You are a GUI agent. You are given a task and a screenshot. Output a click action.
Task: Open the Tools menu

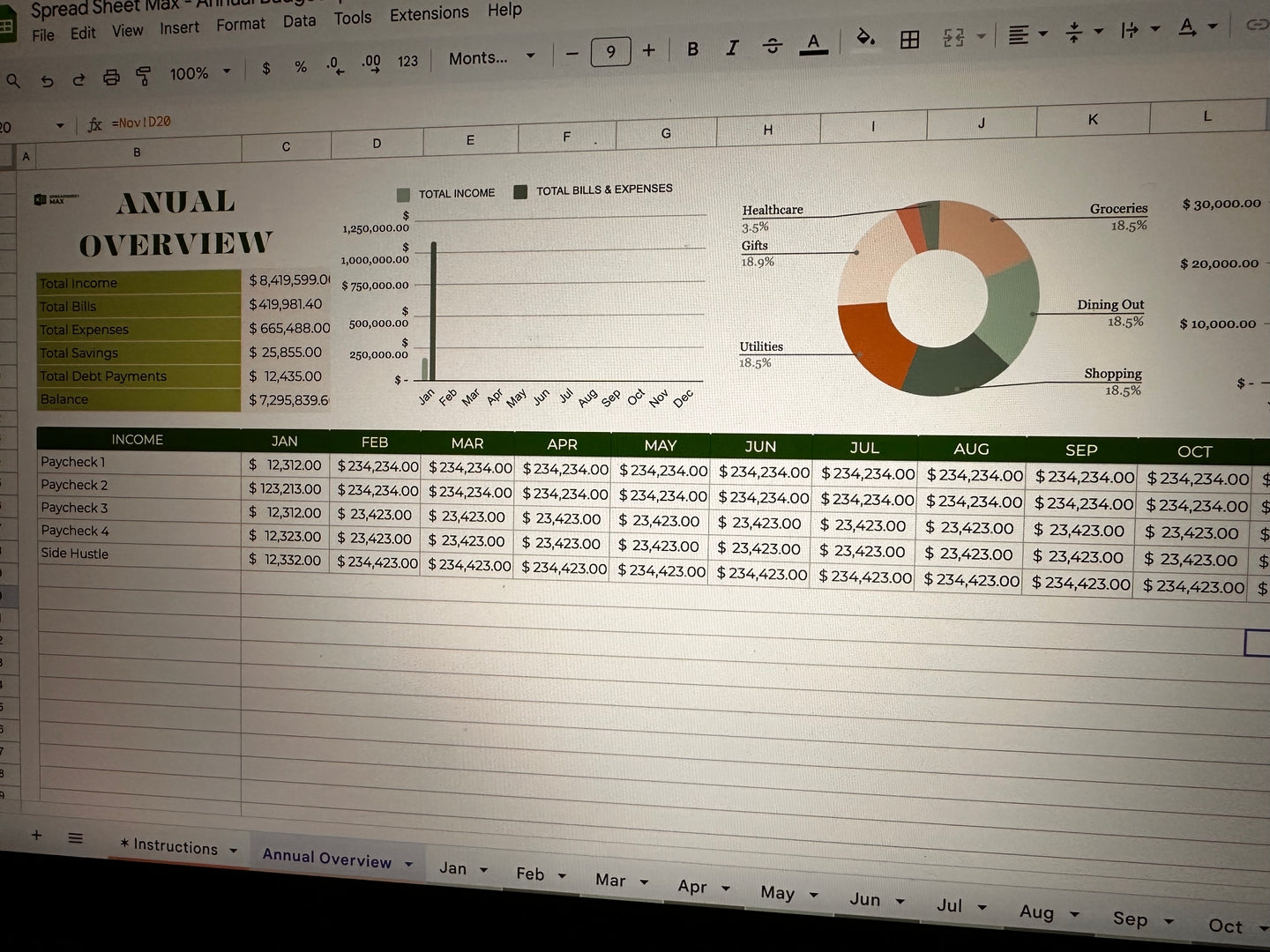(x=352, y=18)
